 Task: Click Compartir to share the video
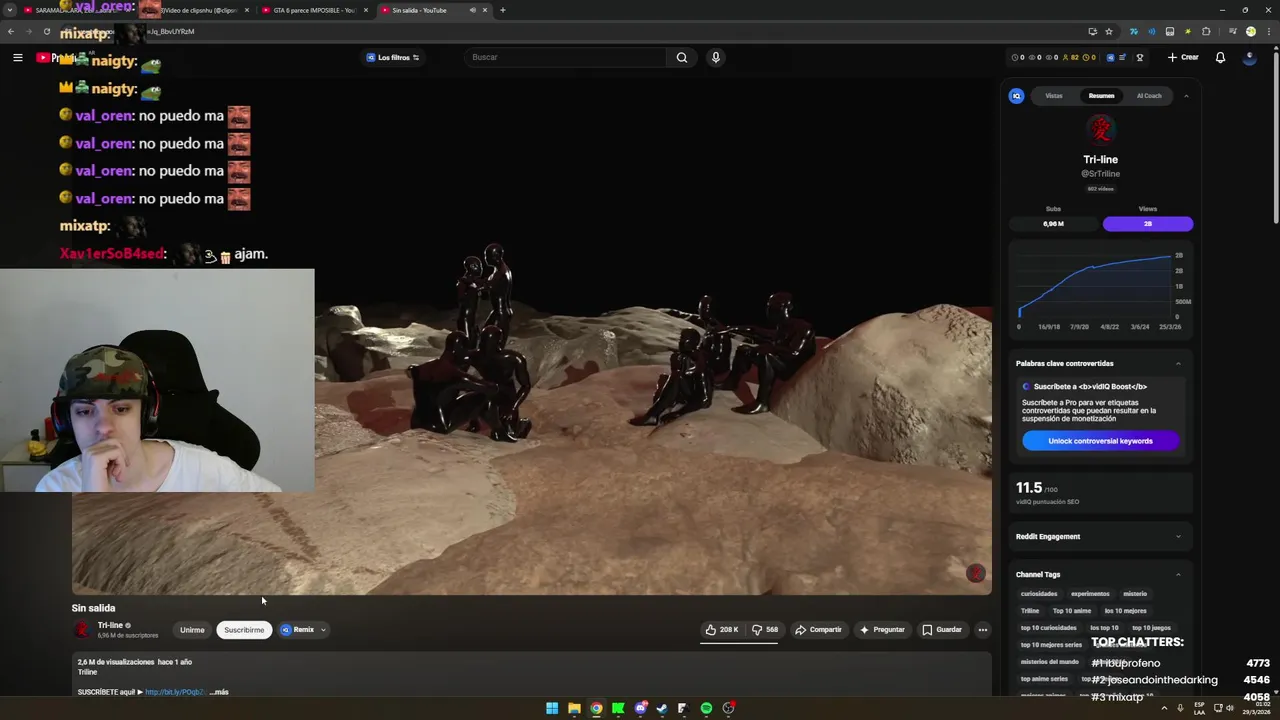818,630
